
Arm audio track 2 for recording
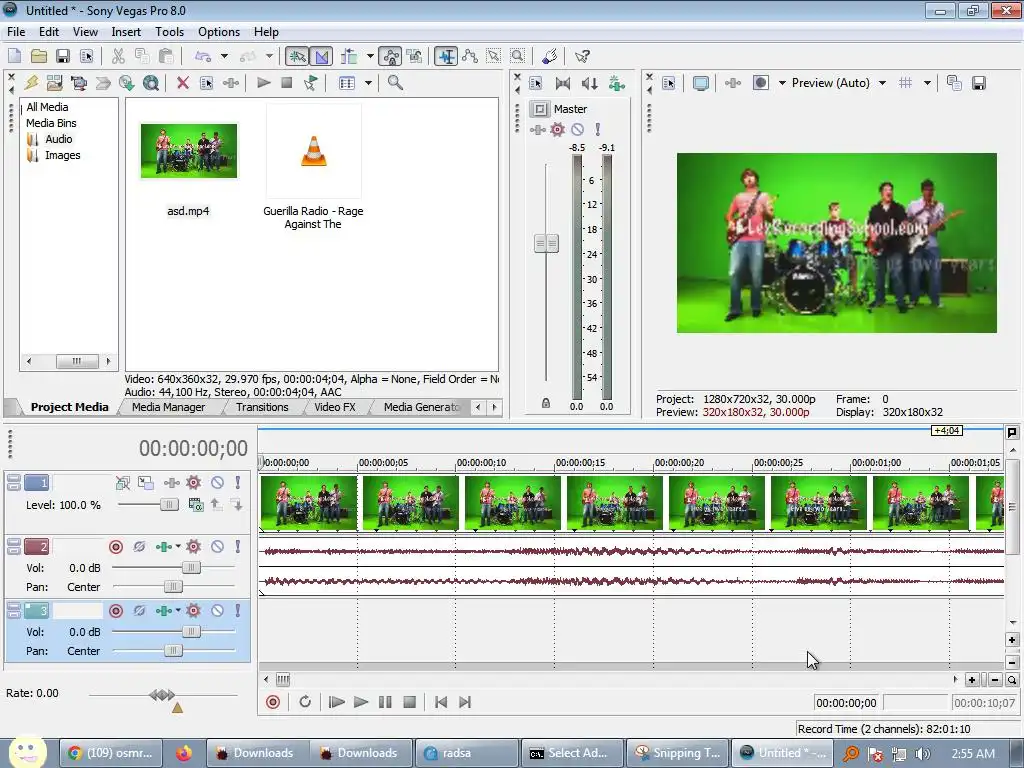(116, 547)
